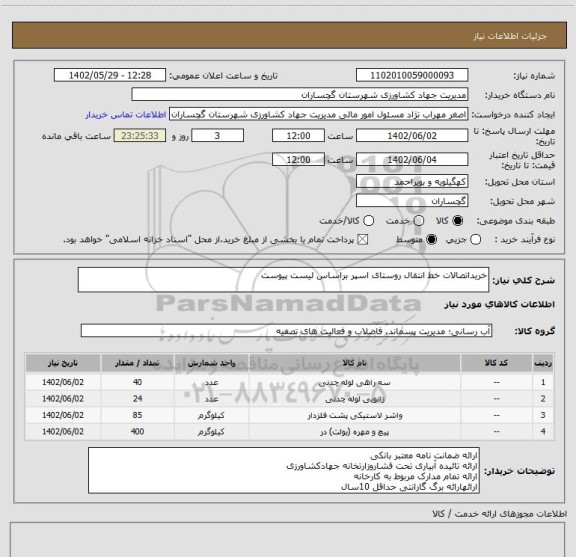The image size is (576, 557).
Task: Select the کالا/خدمت radio button
Action: [368, 221]
